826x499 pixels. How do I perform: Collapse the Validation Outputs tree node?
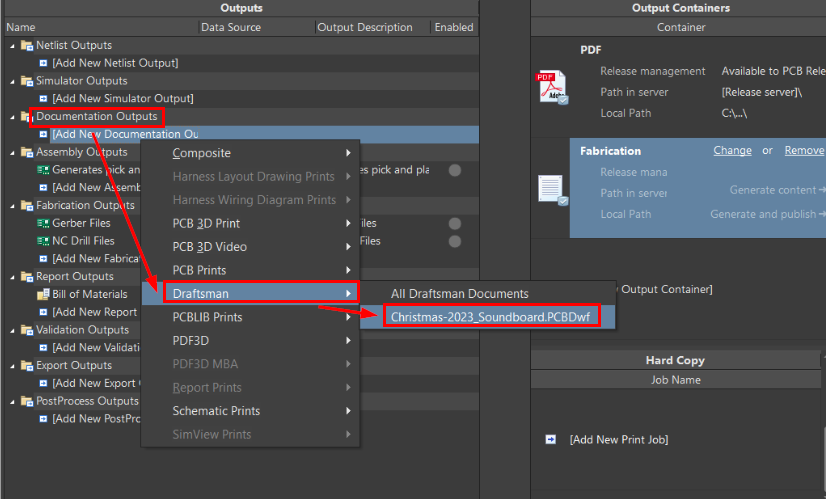coord(13,331)
